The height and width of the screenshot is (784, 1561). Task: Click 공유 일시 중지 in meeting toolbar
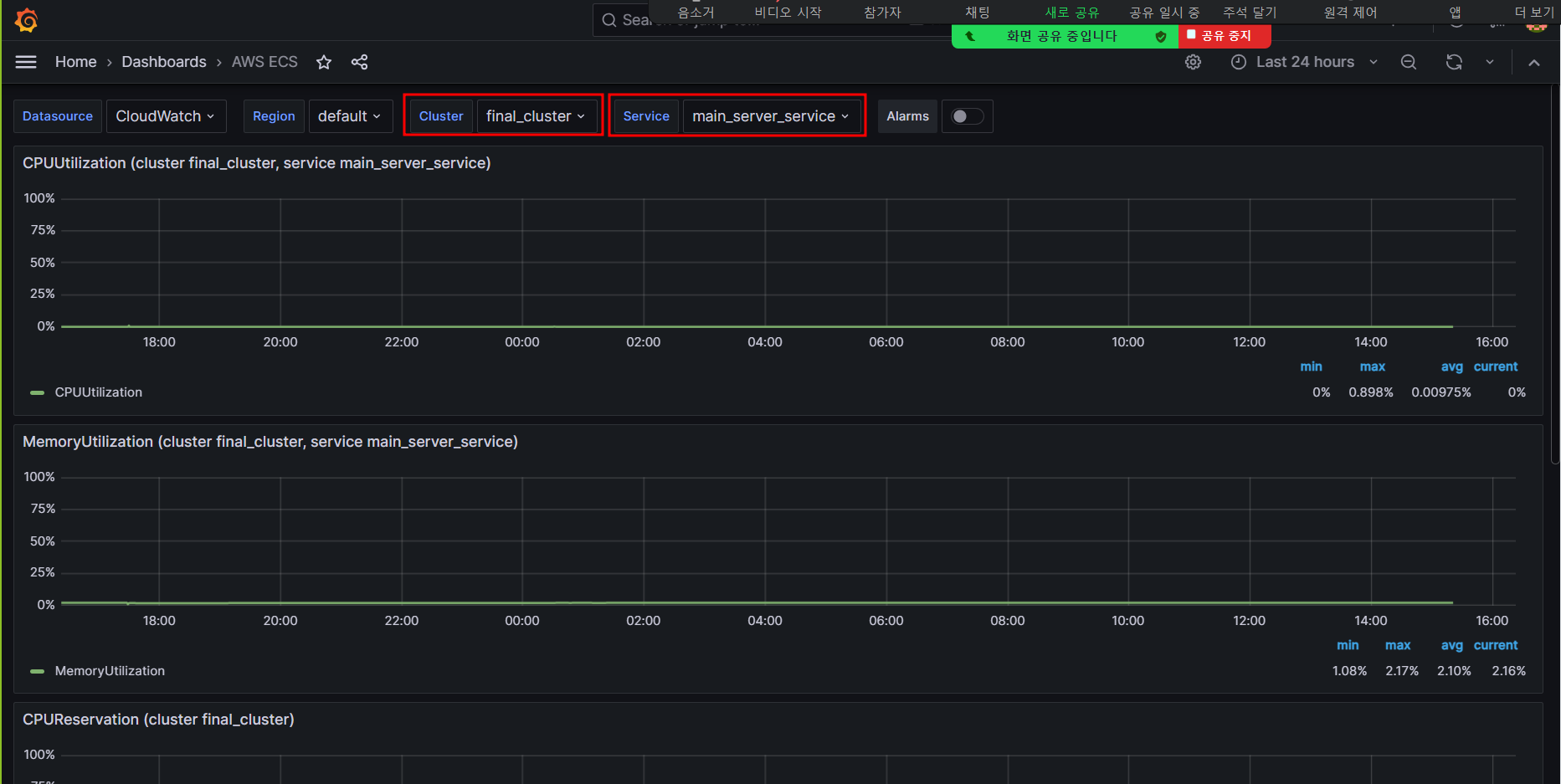pyautogui.click(x=1164, y=13)
